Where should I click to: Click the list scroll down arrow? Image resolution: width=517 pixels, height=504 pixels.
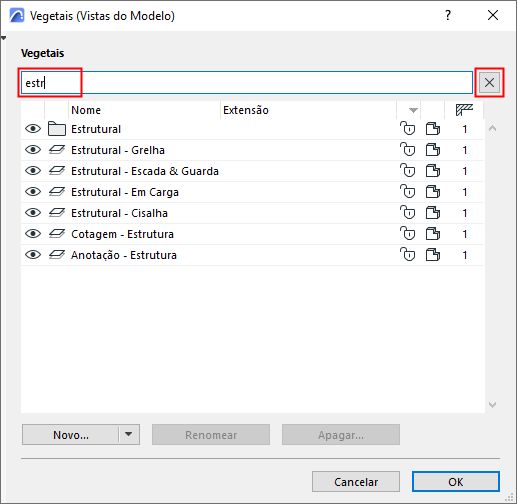(492, 405)
